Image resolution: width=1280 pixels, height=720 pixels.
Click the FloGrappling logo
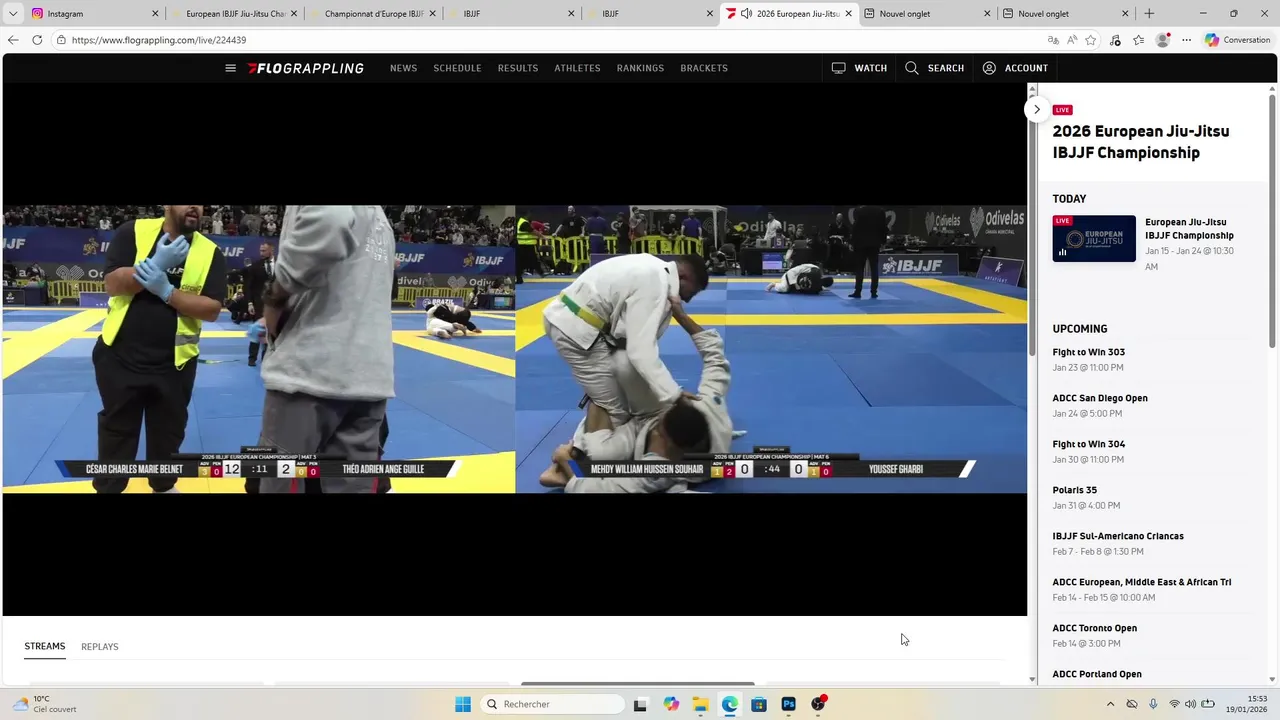(306, 68)
